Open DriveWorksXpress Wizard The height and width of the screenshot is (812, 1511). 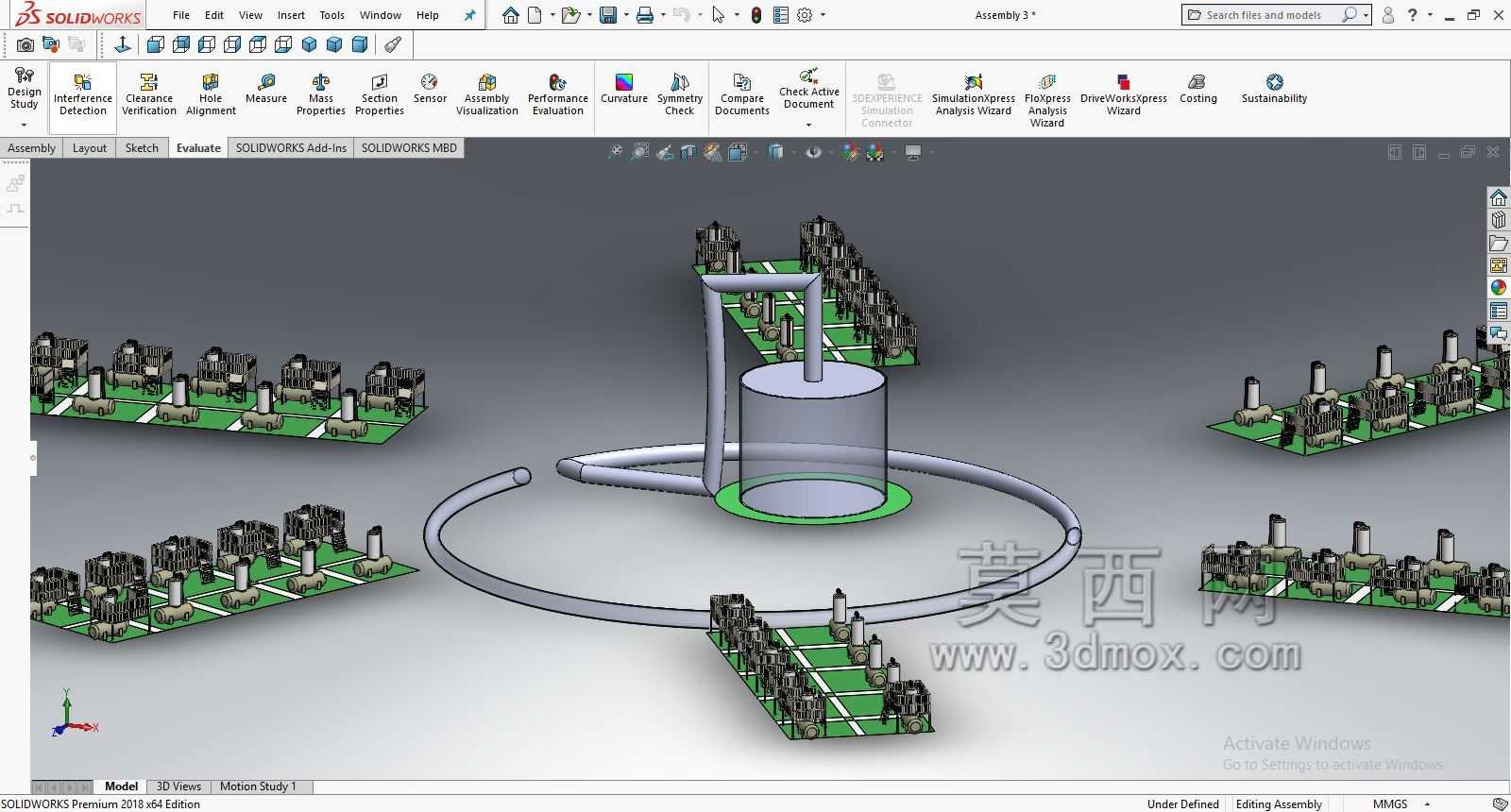click(1124, 94)
